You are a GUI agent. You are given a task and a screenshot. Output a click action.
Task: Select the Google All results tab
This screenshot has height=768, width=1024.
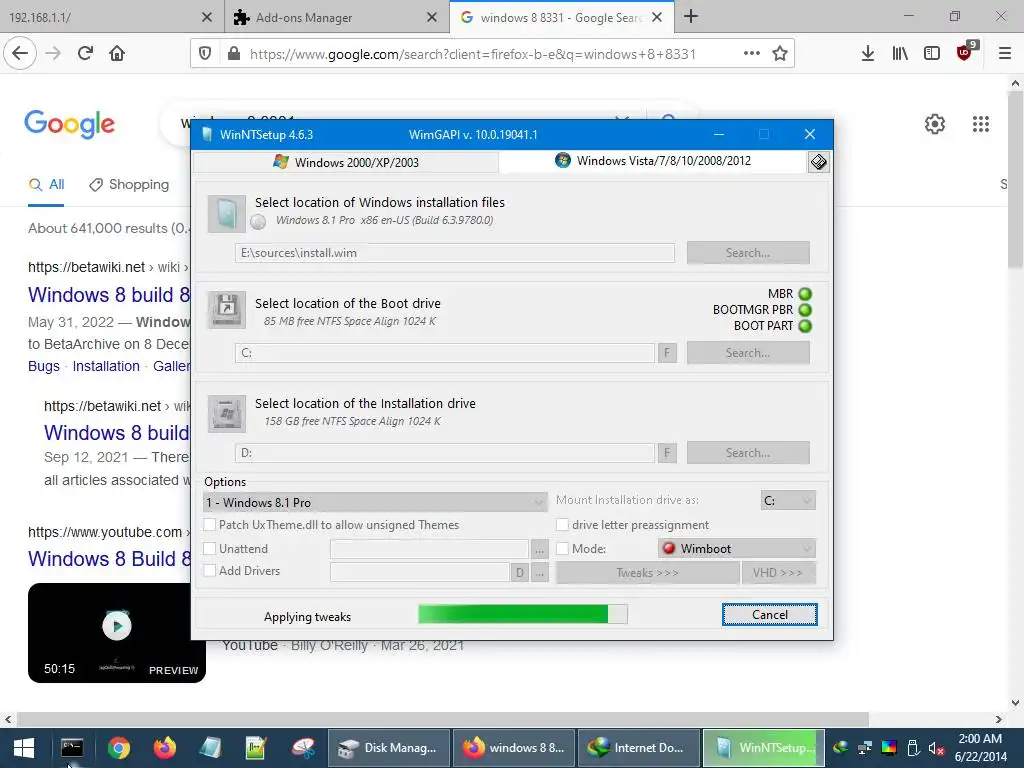tap(46, 185)
